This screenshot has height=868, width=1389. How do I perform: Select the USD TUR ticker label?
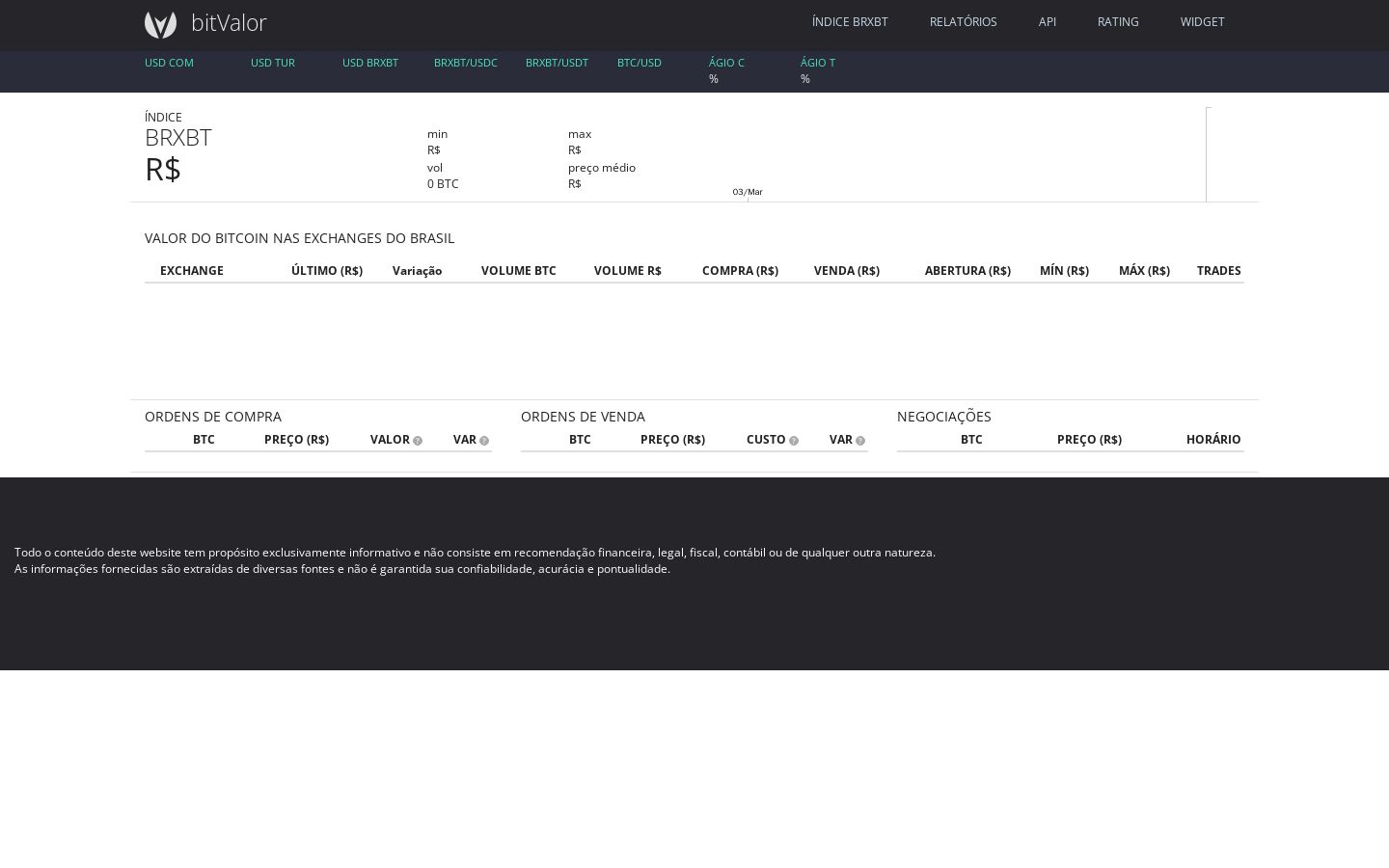(273, 63)
